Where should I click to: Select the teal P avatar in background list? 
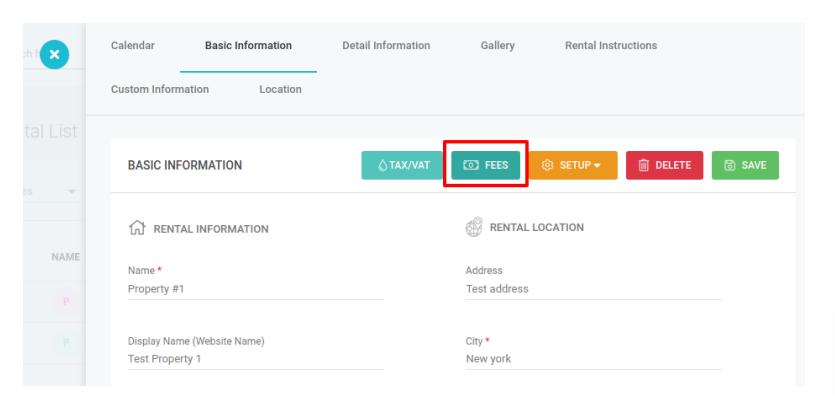click(x=66, y=343)
